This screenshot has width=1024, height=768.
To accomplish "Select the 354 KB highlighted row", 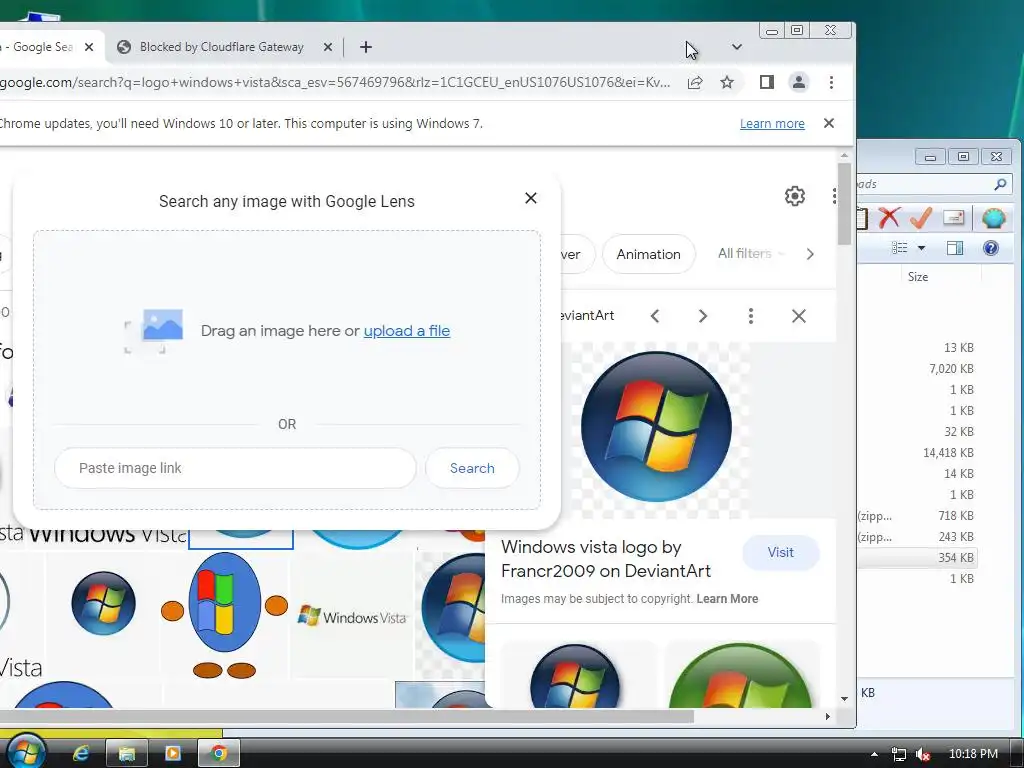I will tap(916, 558).
